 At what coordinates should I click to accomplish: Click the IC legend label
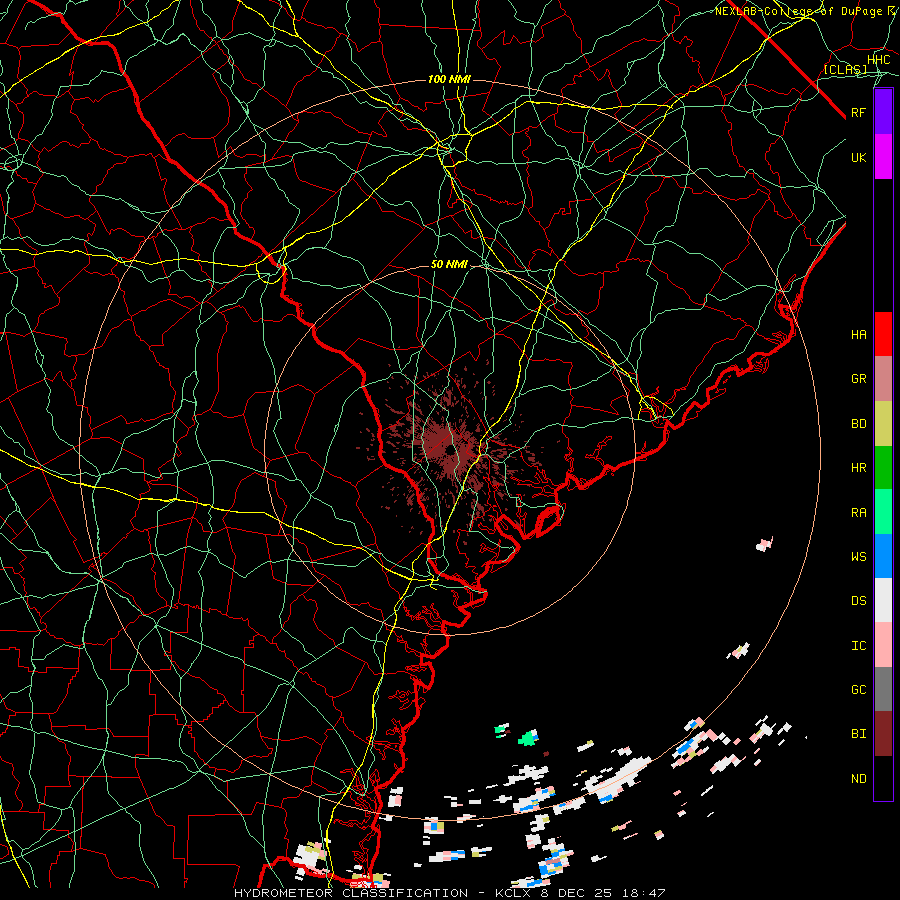858,646
